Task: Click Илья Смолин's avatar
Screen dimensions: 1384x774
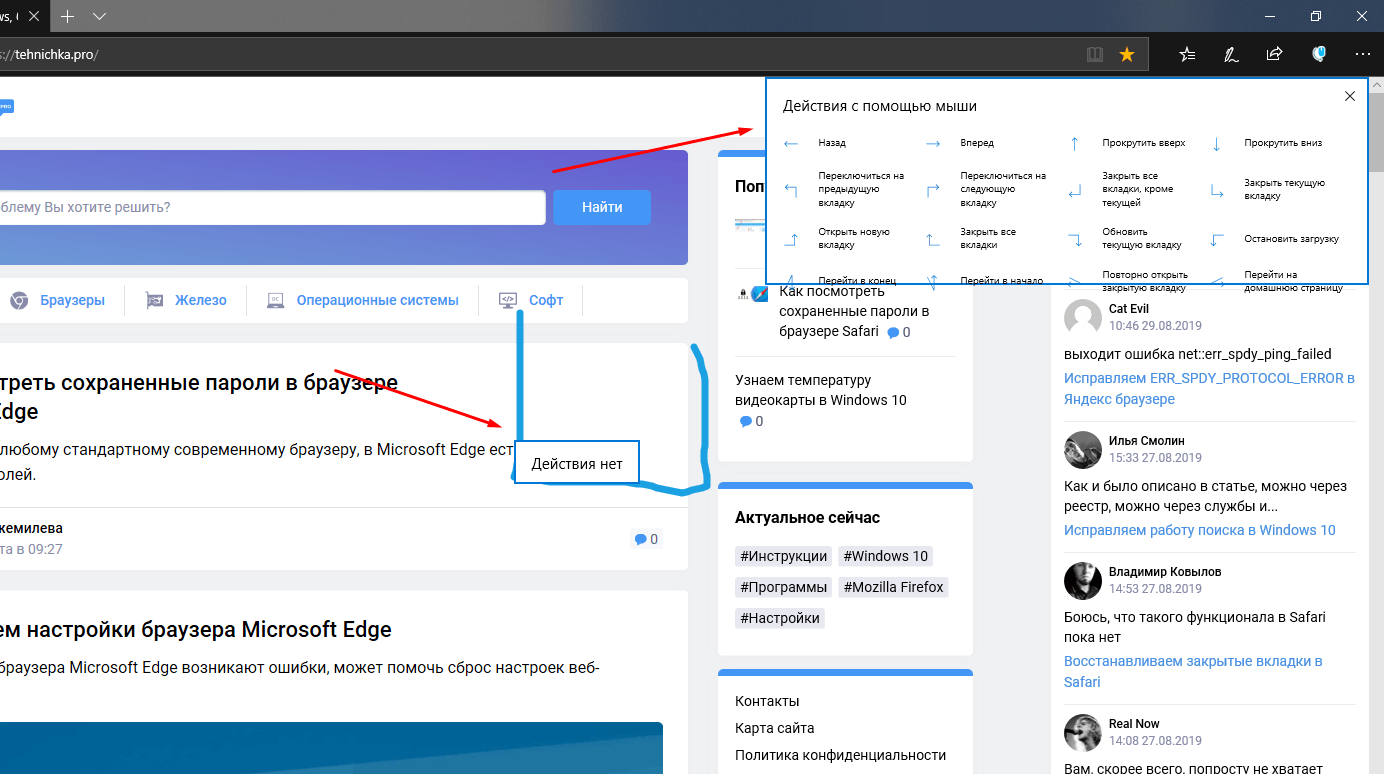Action: pos(1083,449)
